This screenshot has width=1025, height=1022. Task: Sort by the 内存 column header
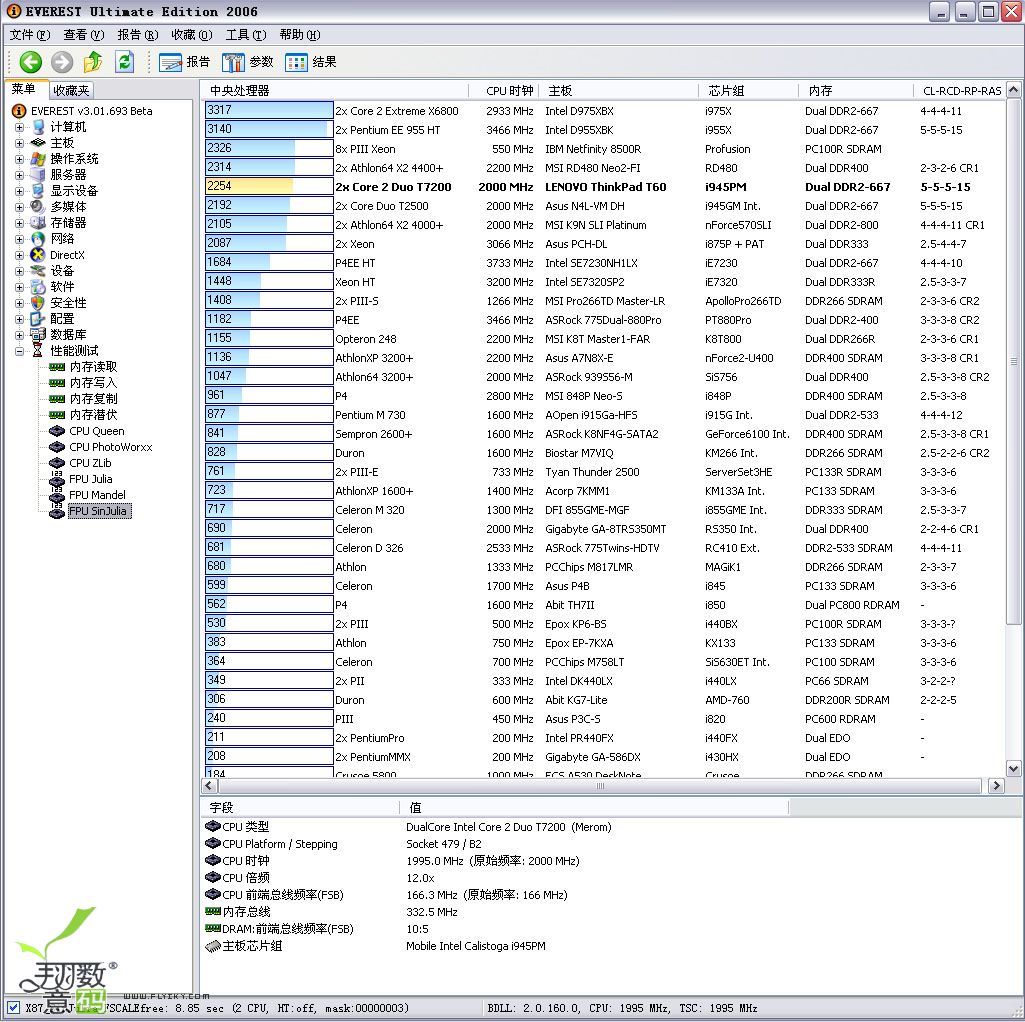(856, 91)
